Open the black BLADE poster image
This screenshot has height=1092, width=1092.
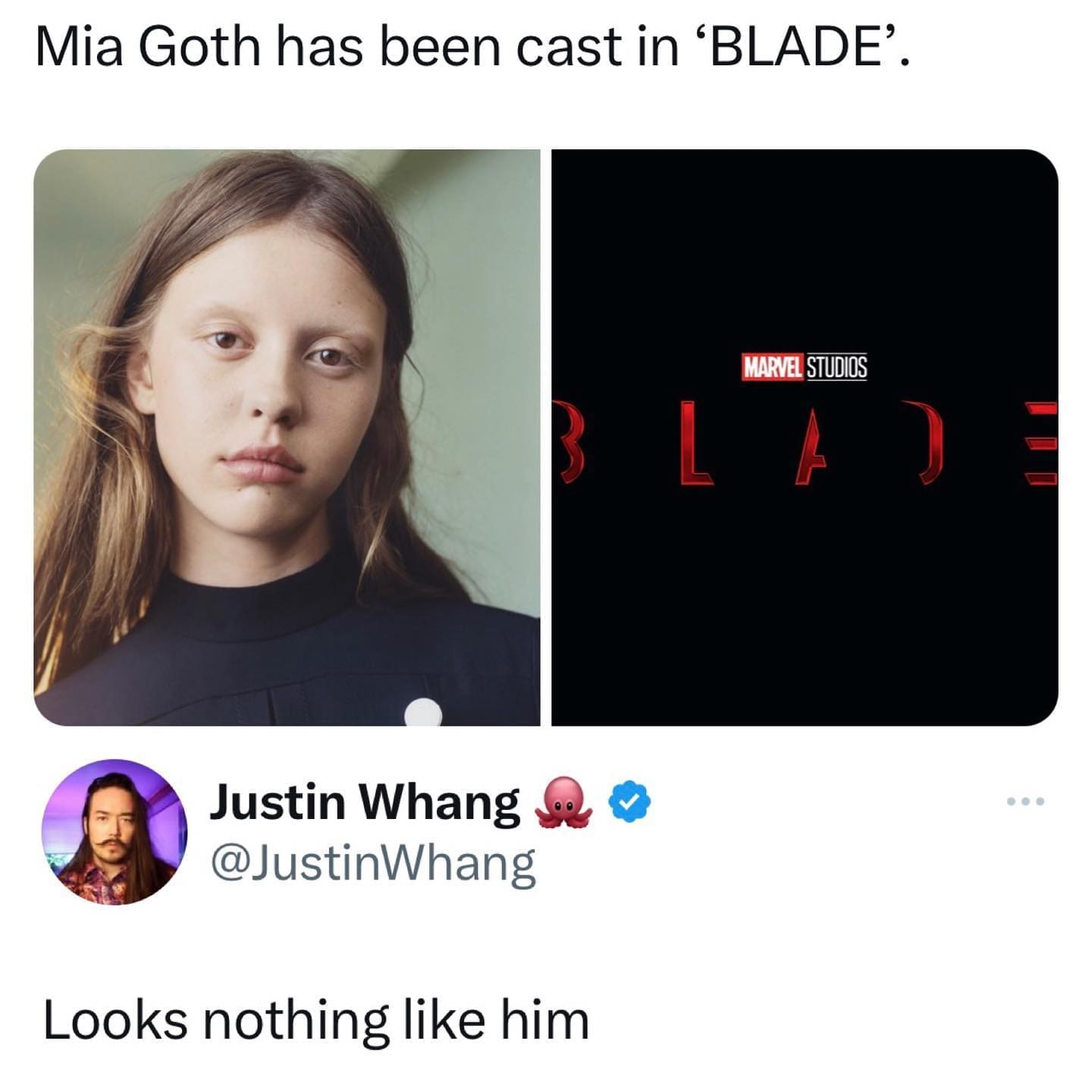[805, 438]
